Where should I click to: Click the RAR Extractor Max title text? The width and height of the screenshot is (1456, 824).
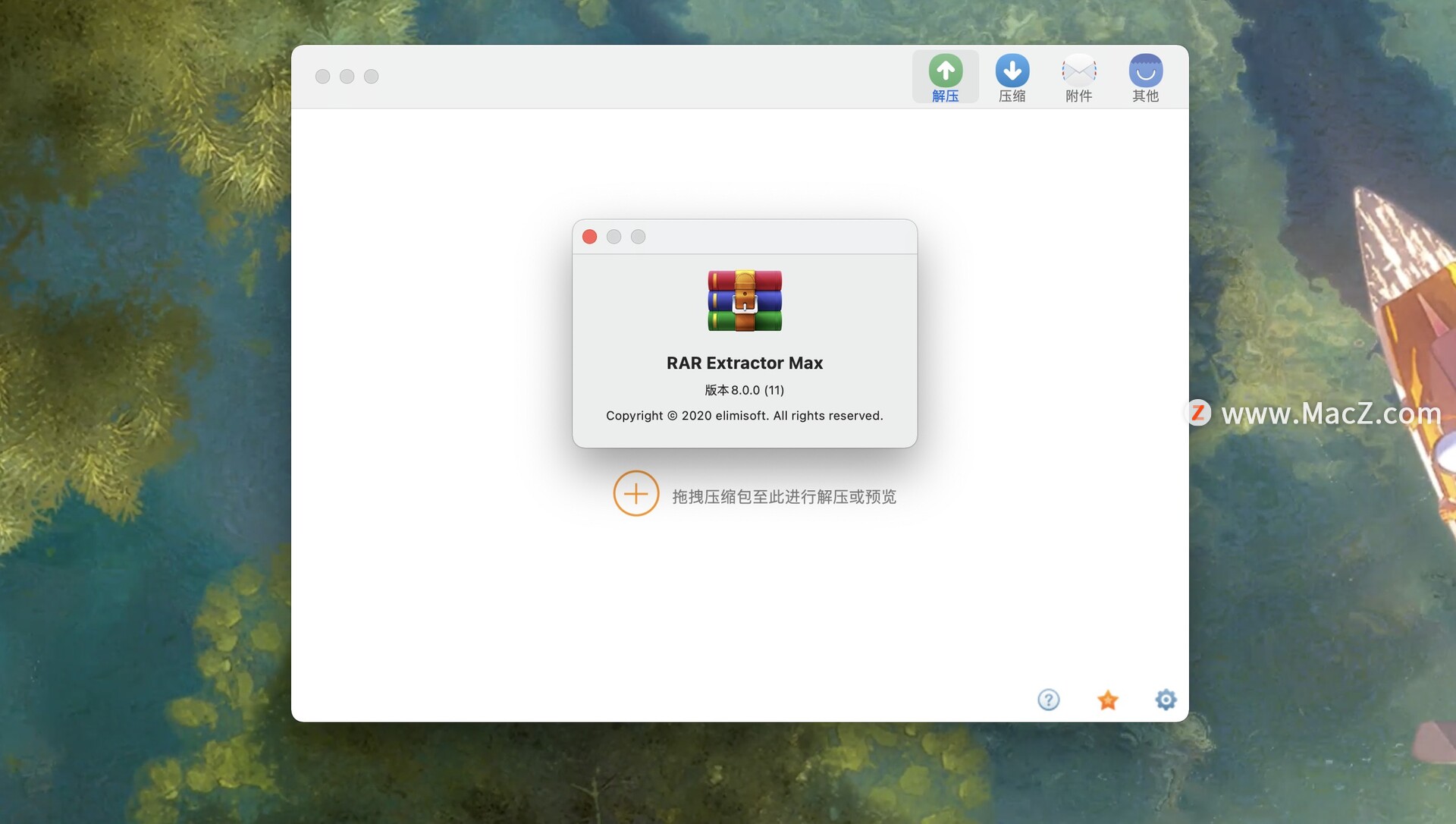coord(744,363)
